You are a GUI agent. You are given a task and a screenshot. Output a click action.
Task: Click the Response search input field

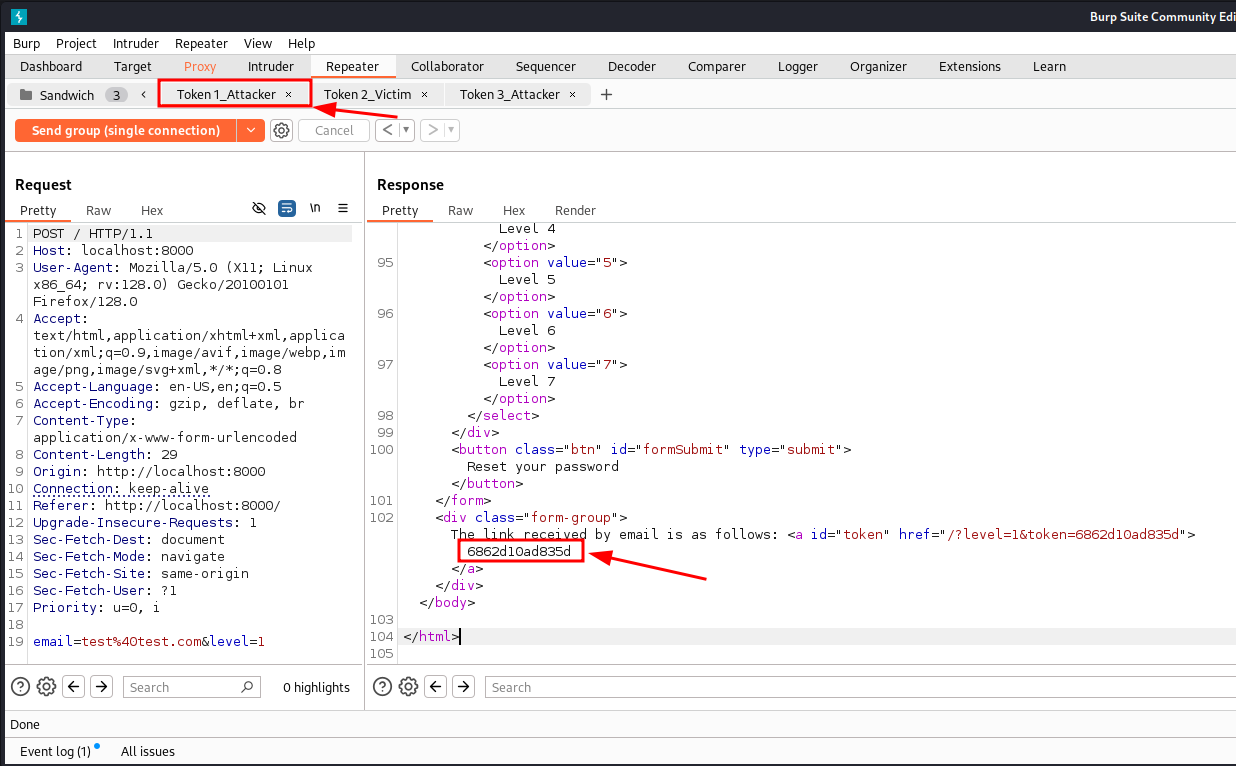pos(860,687)
